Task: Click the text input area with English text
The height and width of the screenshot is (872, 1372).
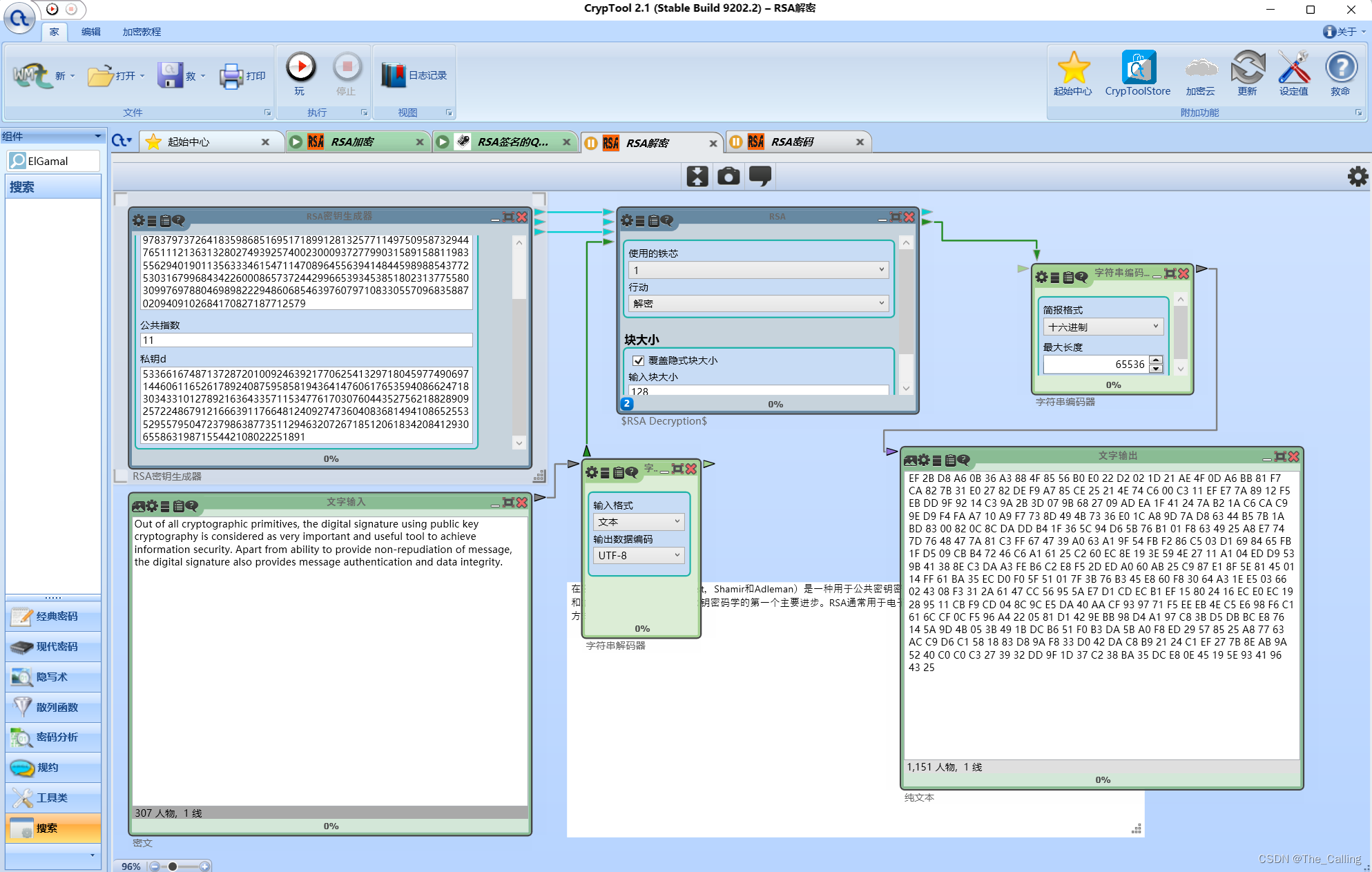Action: (x=330, y=661)
